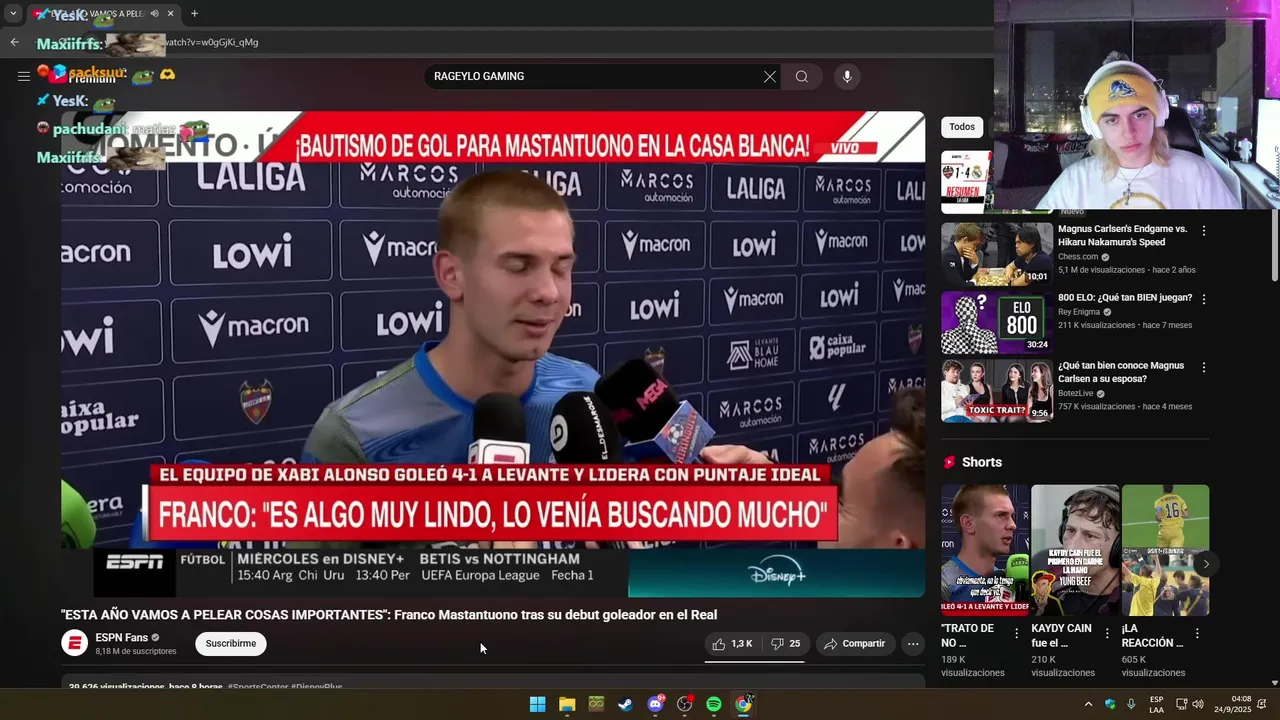Open the ESPN Fans channel avatar
Viewport: 1280px width, 720px height.
[75, 643]
